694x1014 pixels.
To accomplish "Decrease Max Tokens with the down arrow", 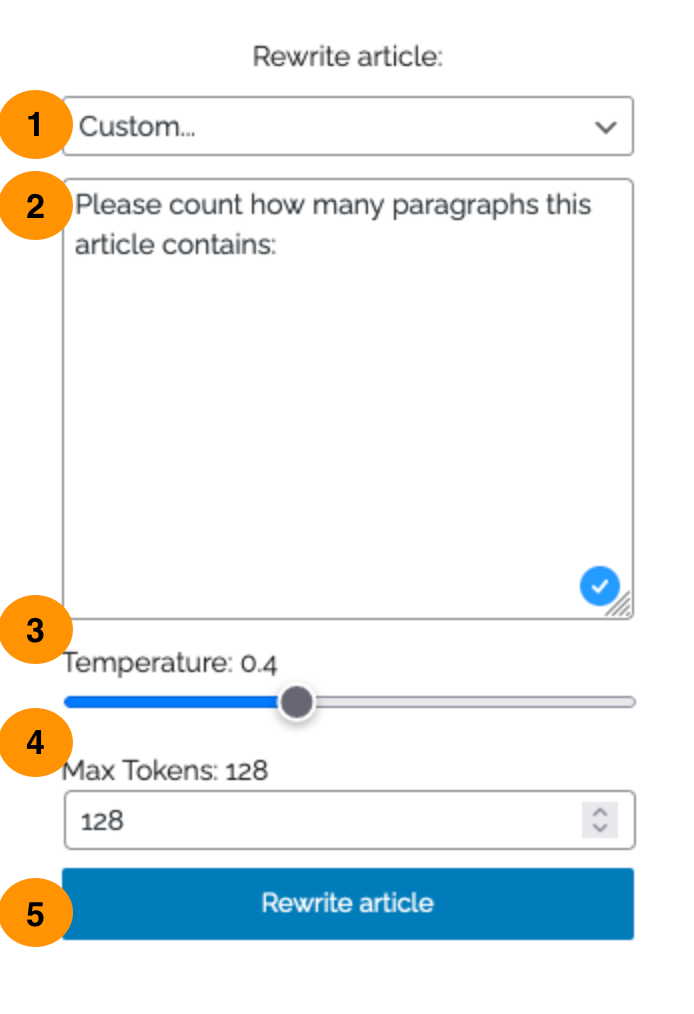I will (600, 828).
